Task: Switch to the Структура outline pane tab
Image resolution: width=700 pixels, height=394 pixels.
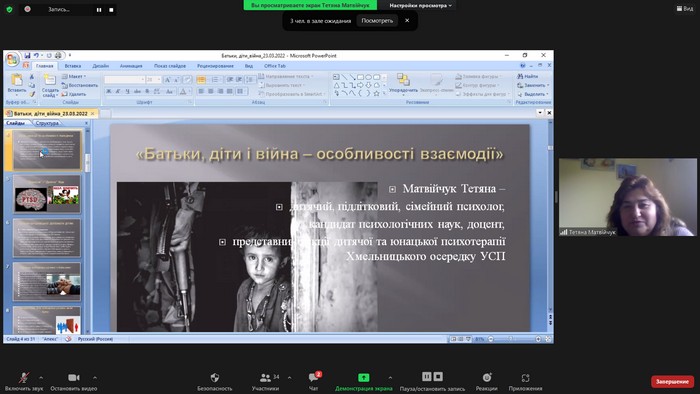Action: pyautogui.click(x=47, y=123)
